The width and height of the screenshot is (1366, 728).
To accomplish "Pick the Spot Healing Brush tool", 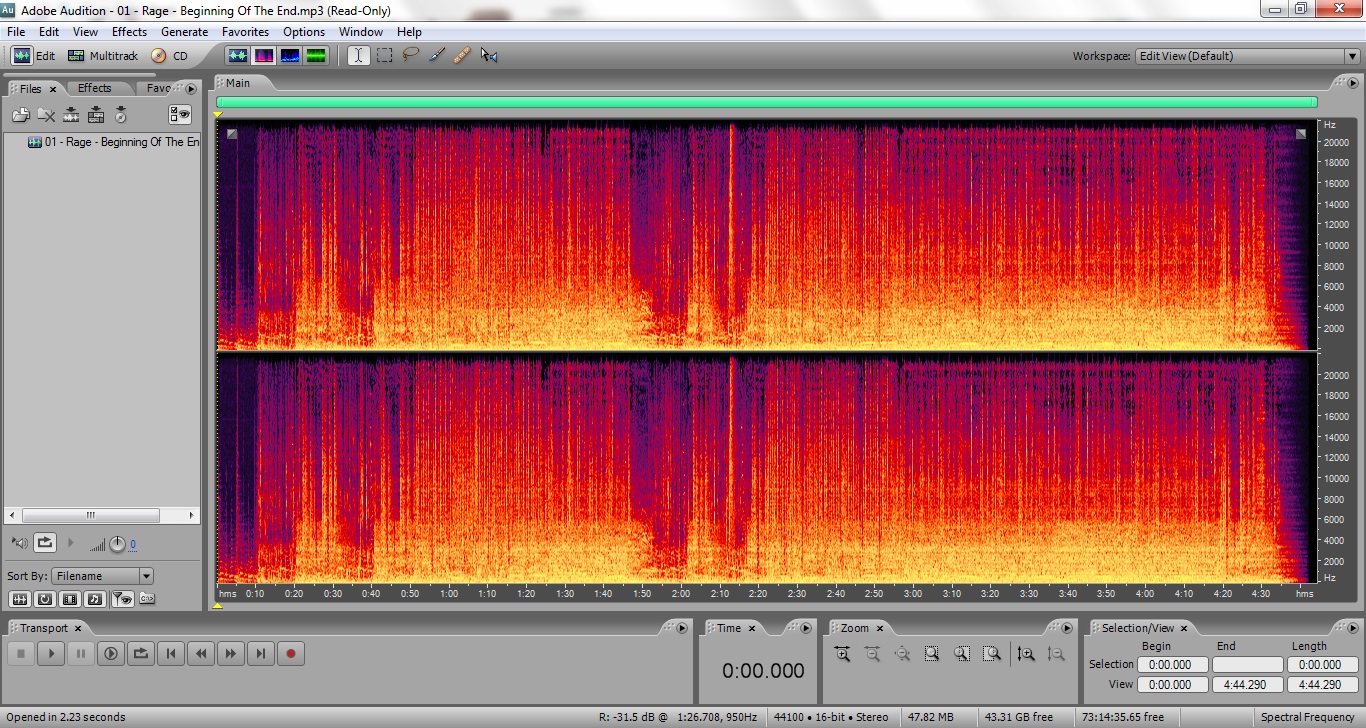I will pos(462,56).
